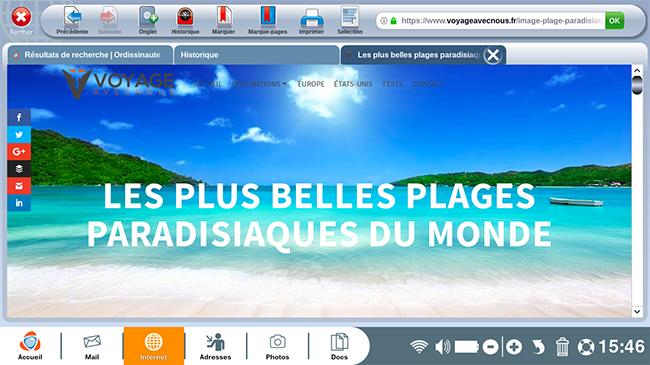Open Docs in the bottom dock
This screenshot has height=365, width=650.
[339, 346]
